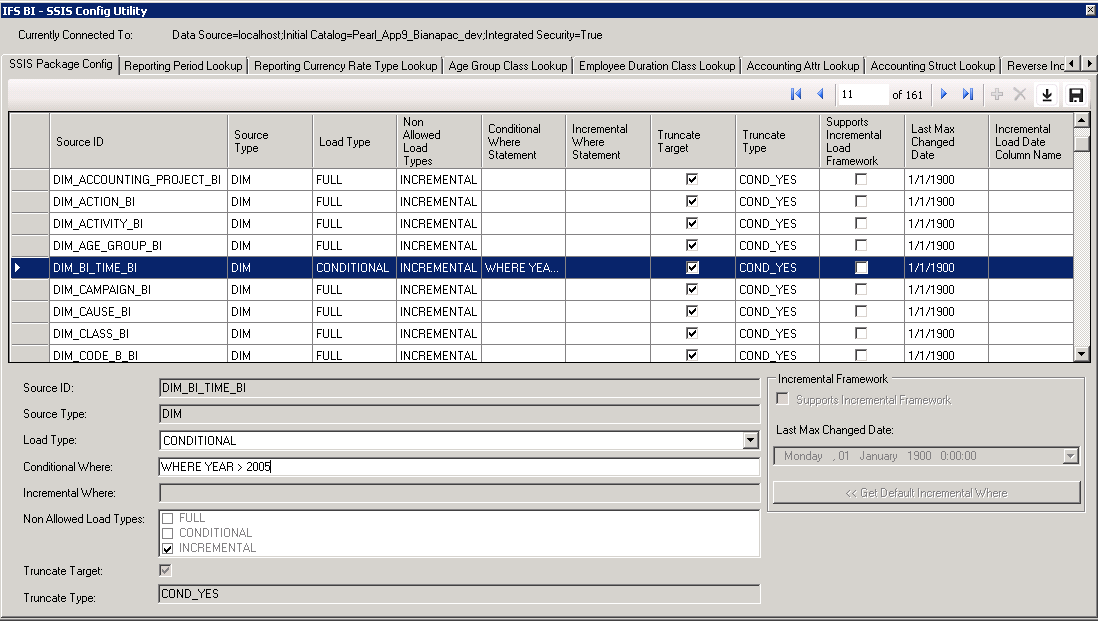Click the Conditional Where text field
The width and height of the screenshot is (1098, 621).
458,467
